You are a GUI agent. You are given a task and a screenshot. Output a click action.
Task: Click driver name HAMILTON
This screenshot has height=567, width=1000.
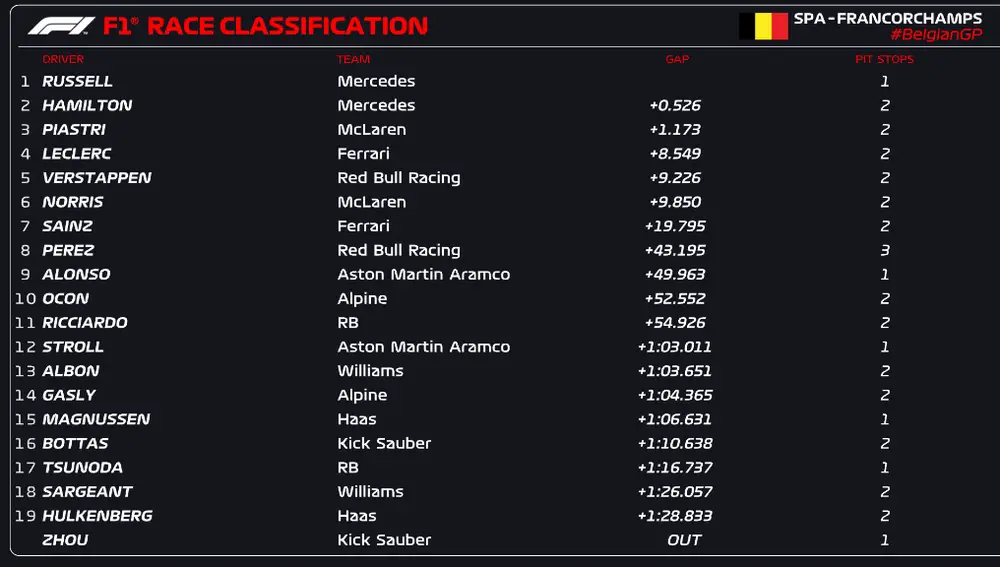click(87, 105)
